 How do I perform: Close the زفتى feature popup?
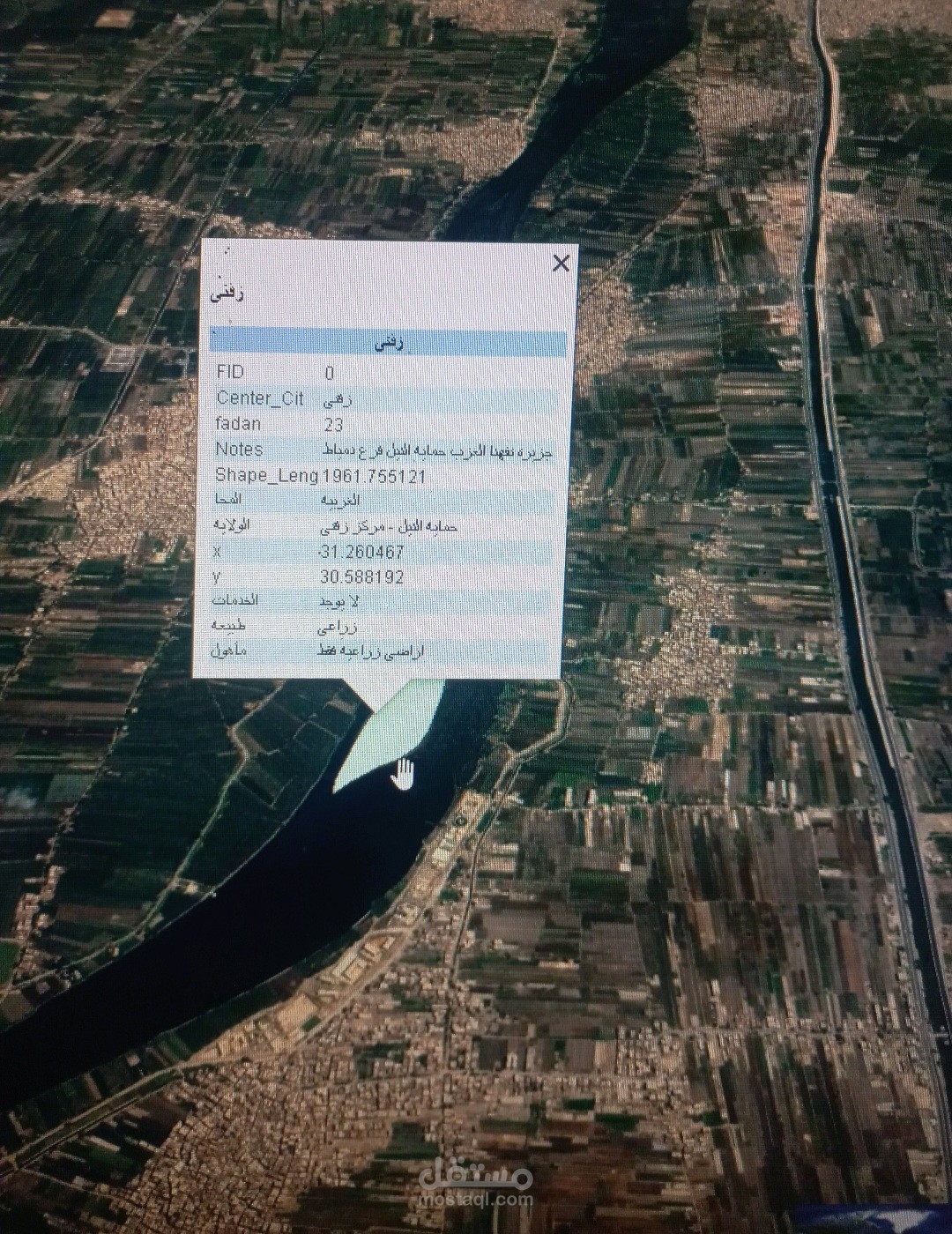coord(561,263)
